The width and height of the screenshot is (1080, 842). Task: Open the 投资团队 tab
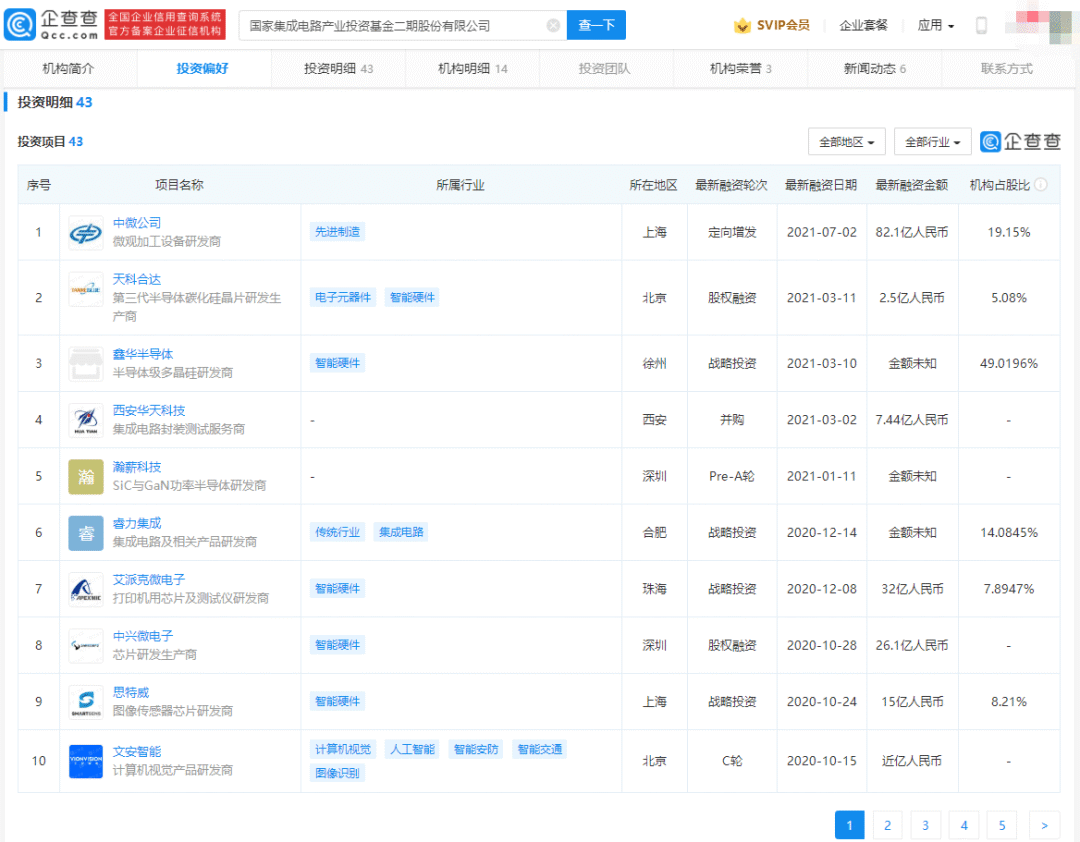pos(604,68)
